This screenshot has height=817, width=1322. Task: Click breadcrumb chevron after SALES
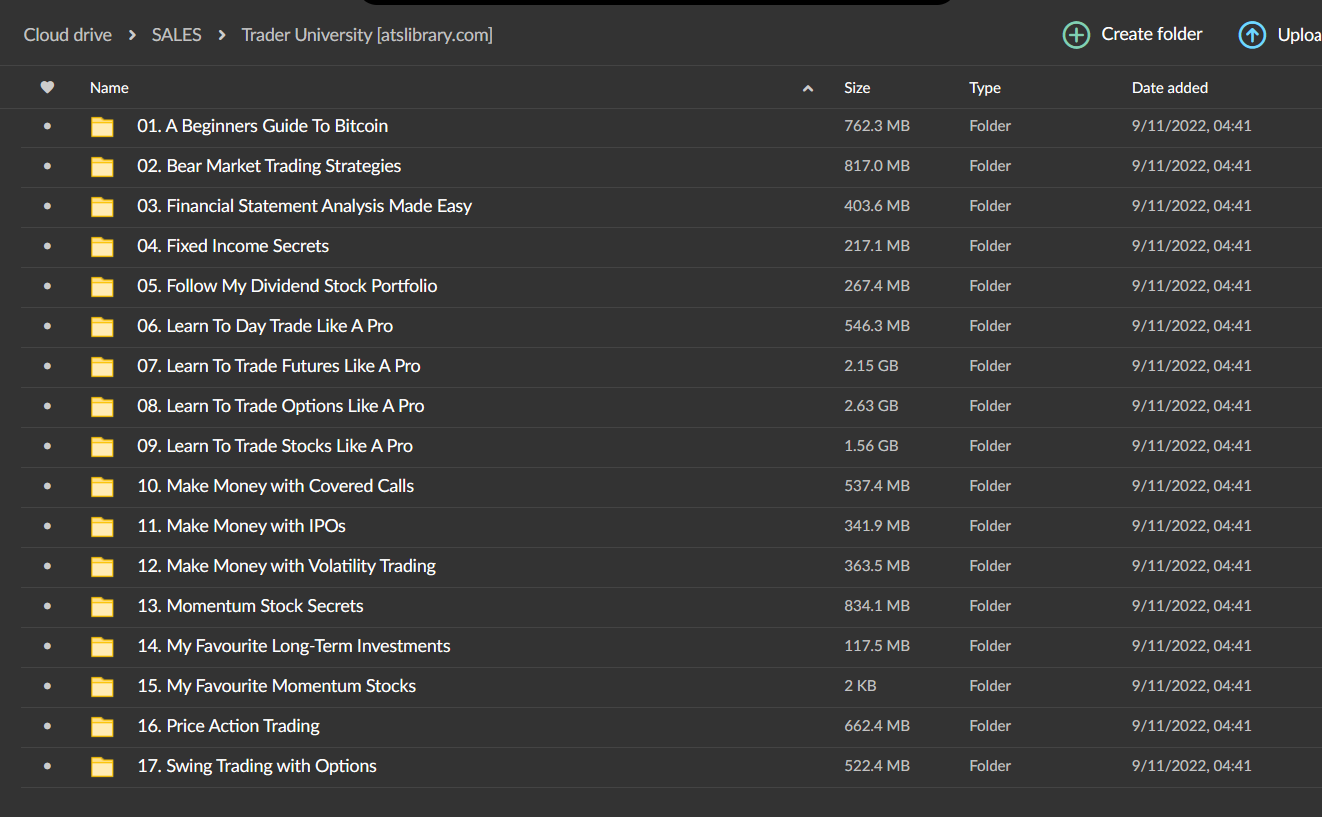point(222,35)
